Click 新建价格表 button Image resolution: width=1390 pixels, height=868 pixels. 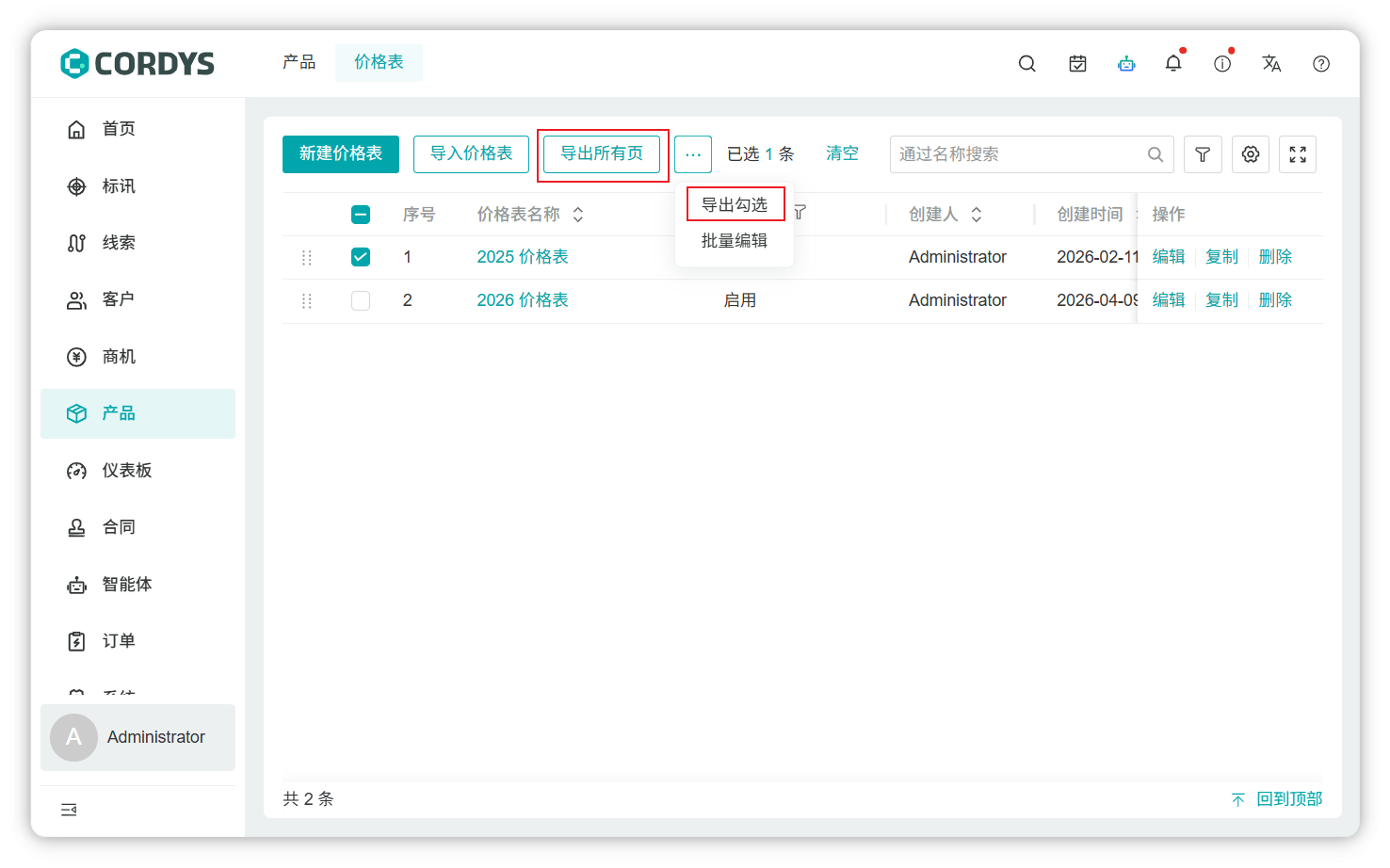click(341, 154)
